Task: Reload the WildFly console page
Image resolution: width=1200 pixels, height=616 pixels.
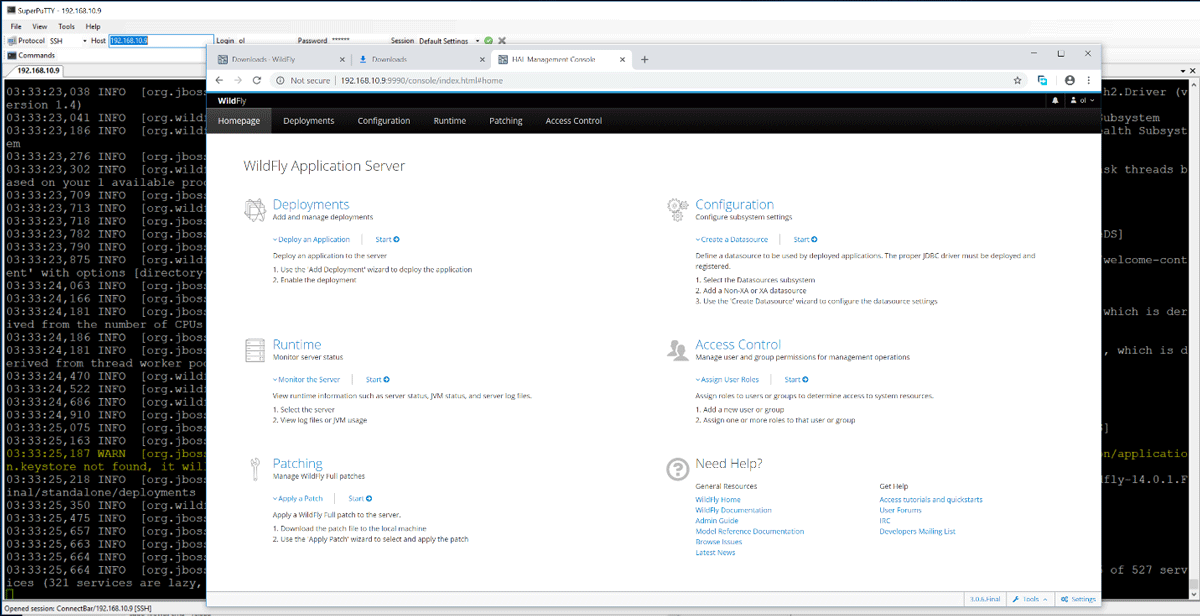Action: point(257,80)
